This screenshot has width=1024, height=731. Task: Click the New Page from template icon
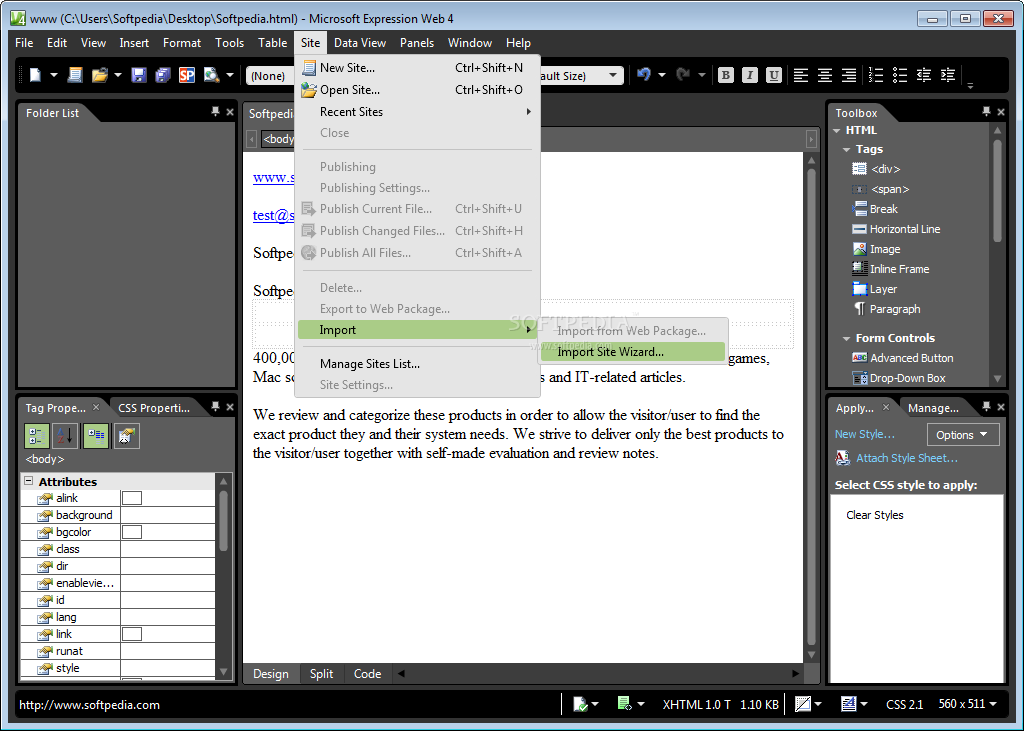pyautogui.click(x=75, y=76)
